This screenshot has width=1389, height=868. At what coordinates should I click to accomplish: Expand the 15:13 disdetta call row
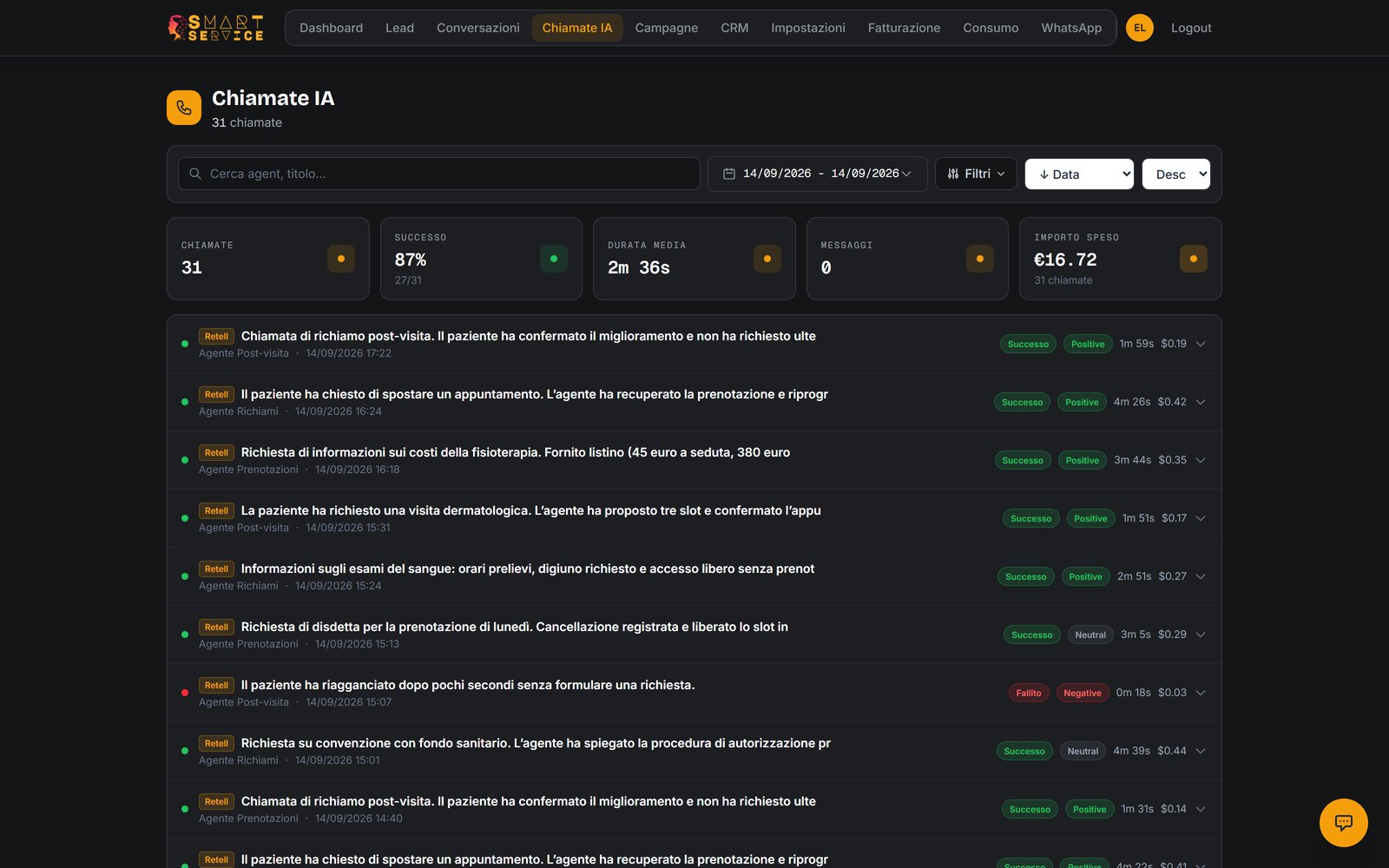coord(1201,635)
